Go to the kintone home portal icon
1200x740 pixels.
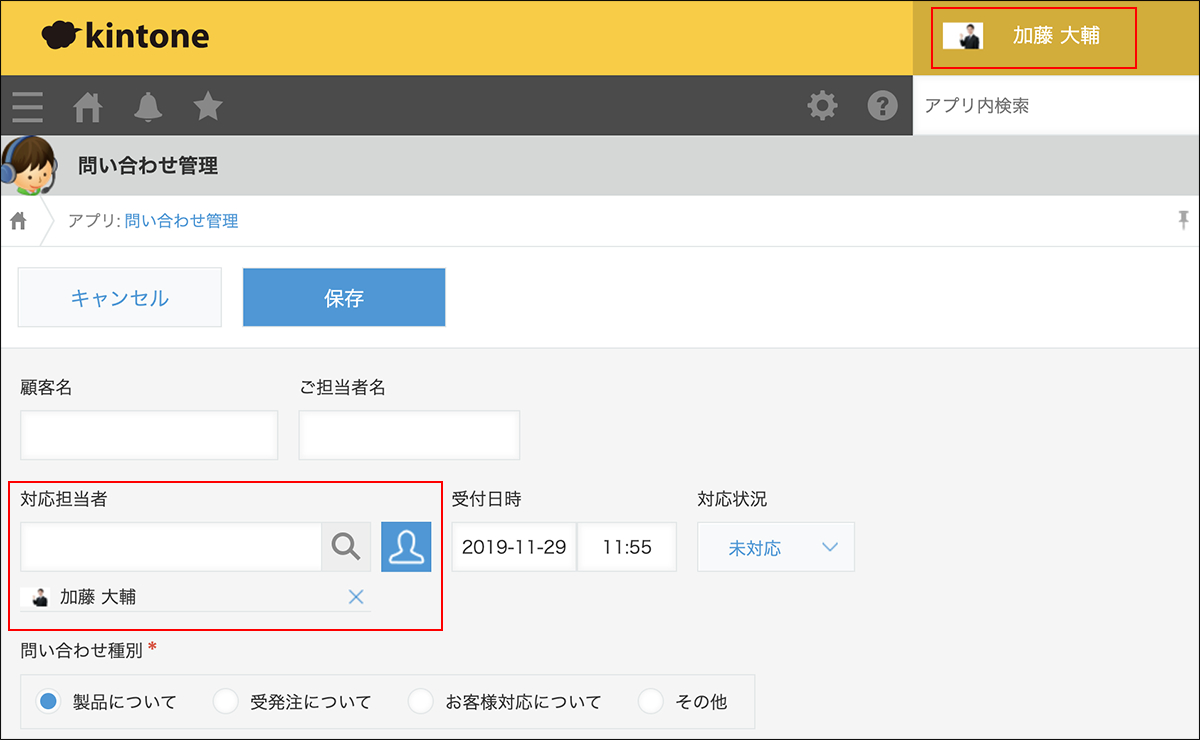(x=87, y=106)
